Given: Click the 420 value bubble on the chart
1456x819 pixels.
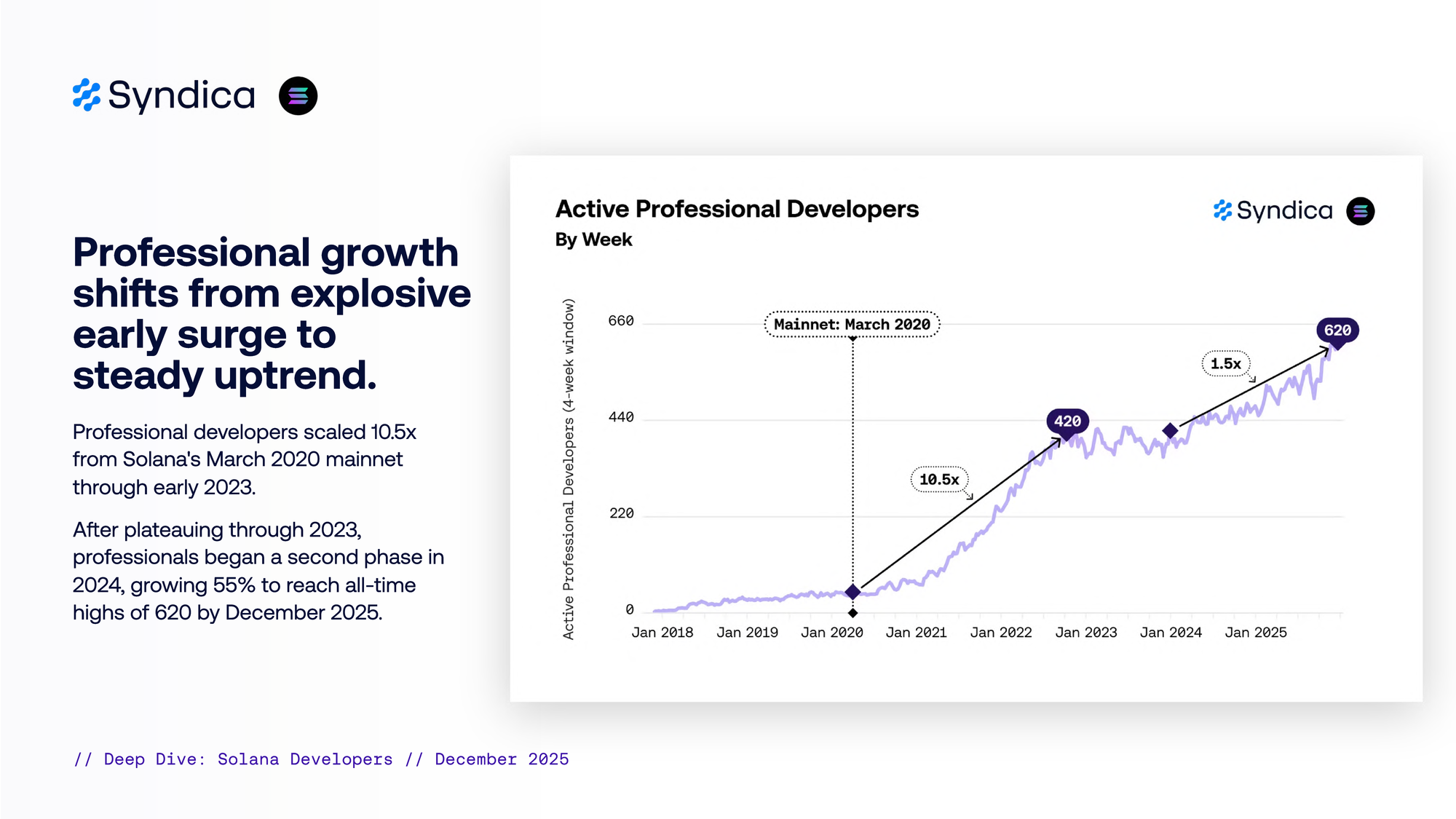Looking at the screenshot, I should coord(1067,421).
